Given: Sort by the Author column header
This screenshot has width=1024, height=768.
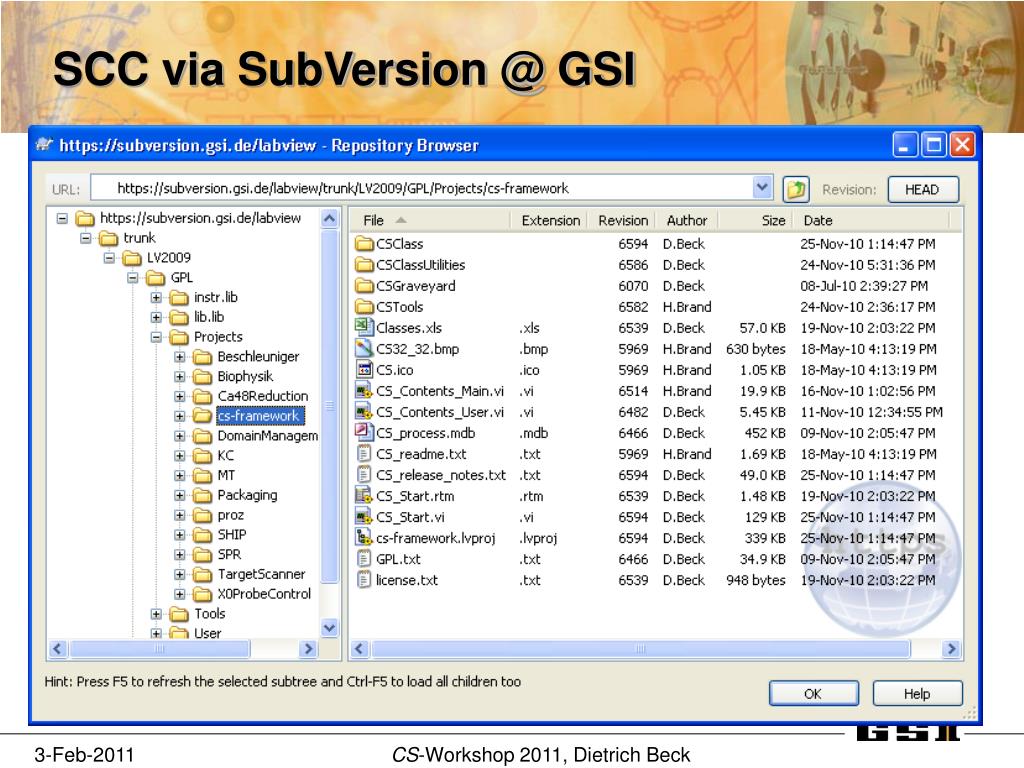Looking at the screenshot, I should click(x=687, y=221).
